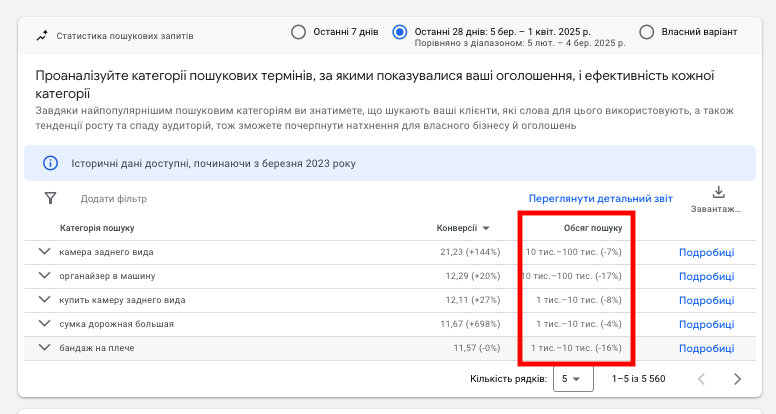Click the Кількість рядків label
The image size is (776, 414).
coord(509,379)
